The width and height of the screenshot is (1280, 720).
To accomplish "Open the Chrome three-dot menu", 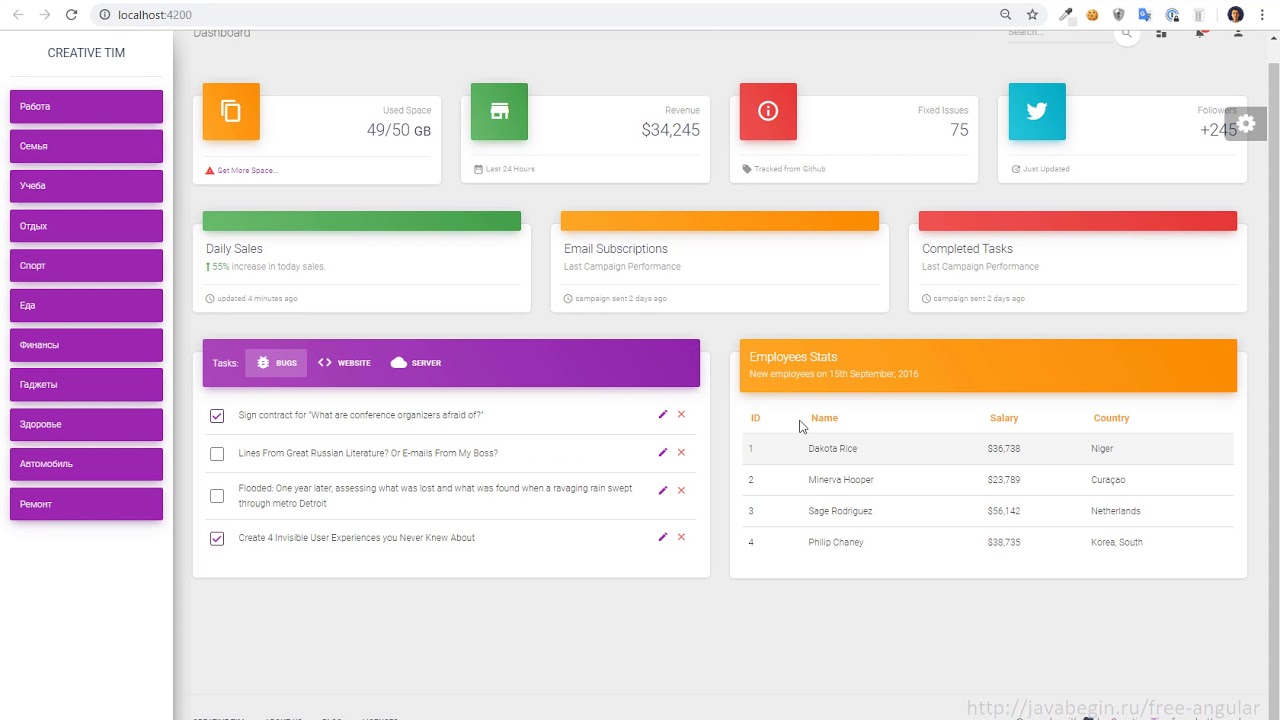I will pos(1262,15).
